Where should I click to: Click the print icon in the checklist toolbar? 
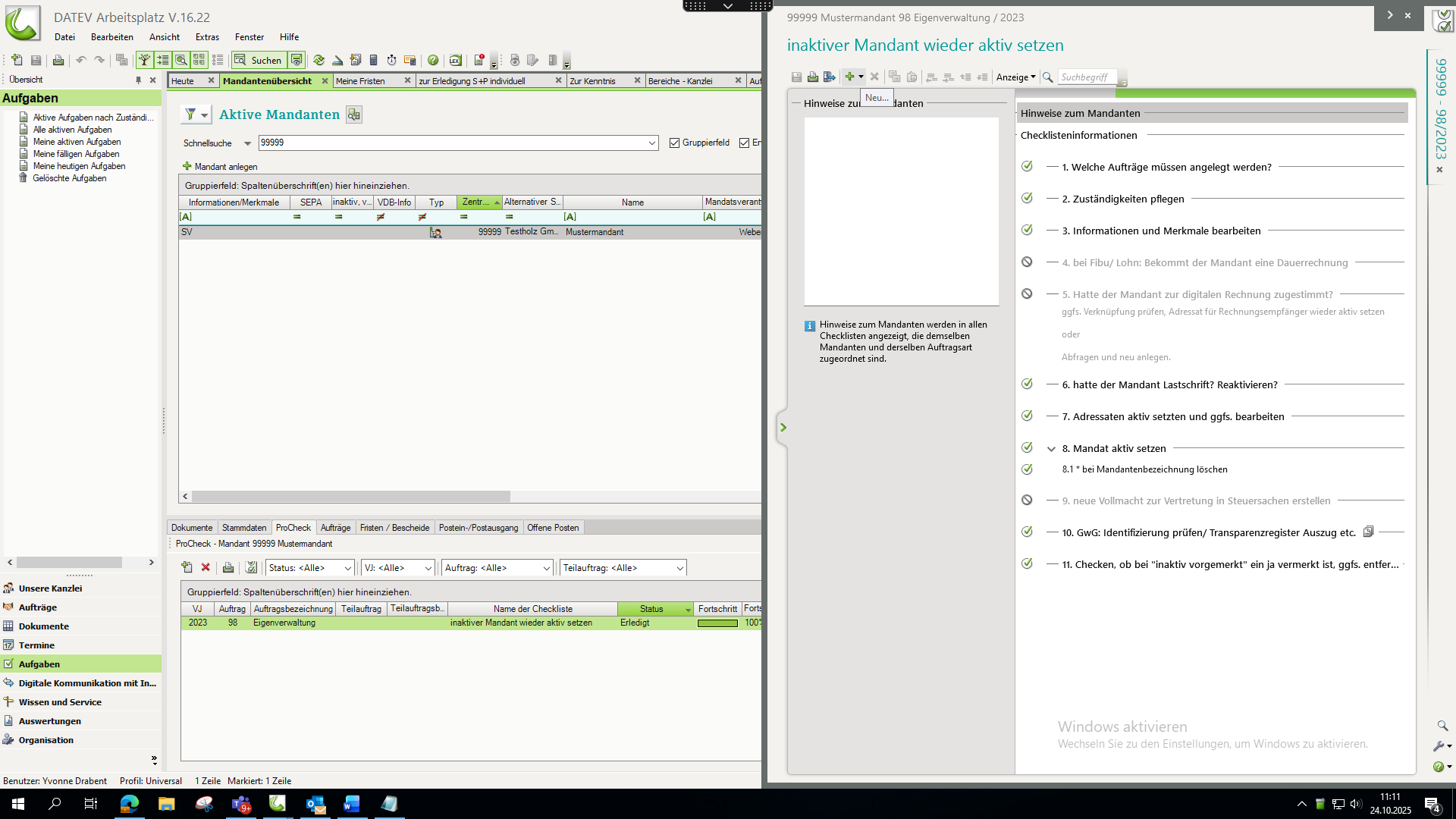[x=813, y=77]
